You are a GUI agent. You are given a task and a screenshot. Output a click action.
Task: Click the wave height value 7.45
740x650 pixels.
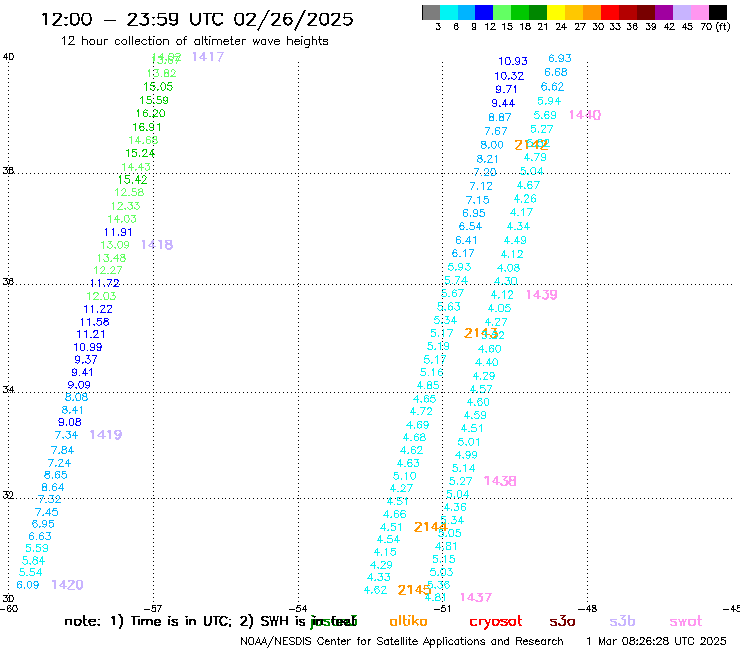[x=46, y=513]
